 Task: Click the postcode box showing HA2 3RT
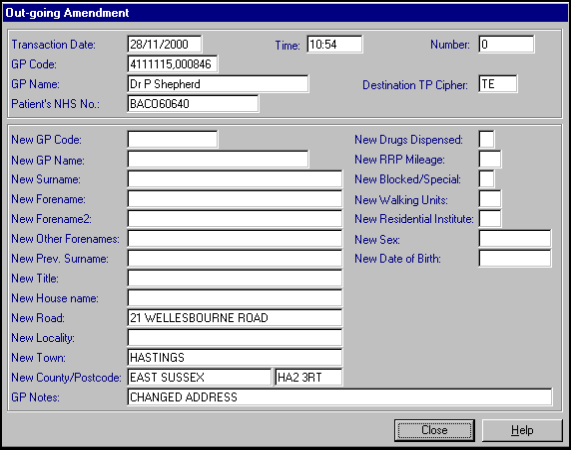tap(308, 377)
